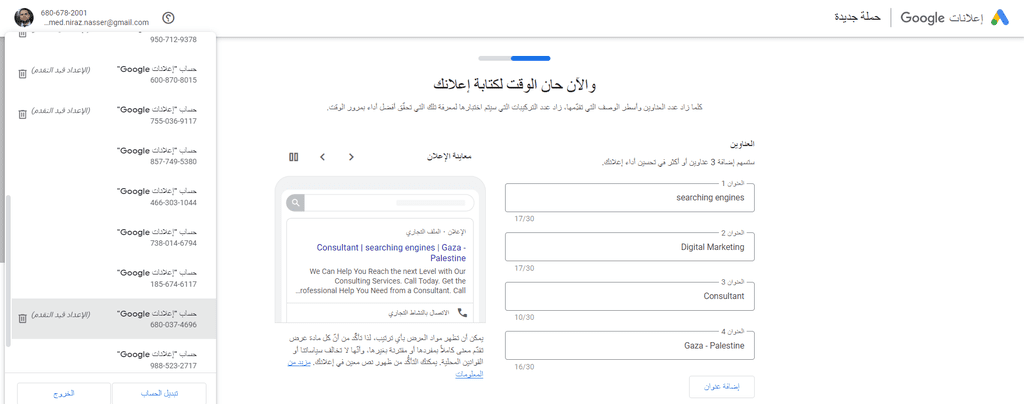Click the الخروج sign out button
The width and height of the screenshot is (1024, 404).
64,394
